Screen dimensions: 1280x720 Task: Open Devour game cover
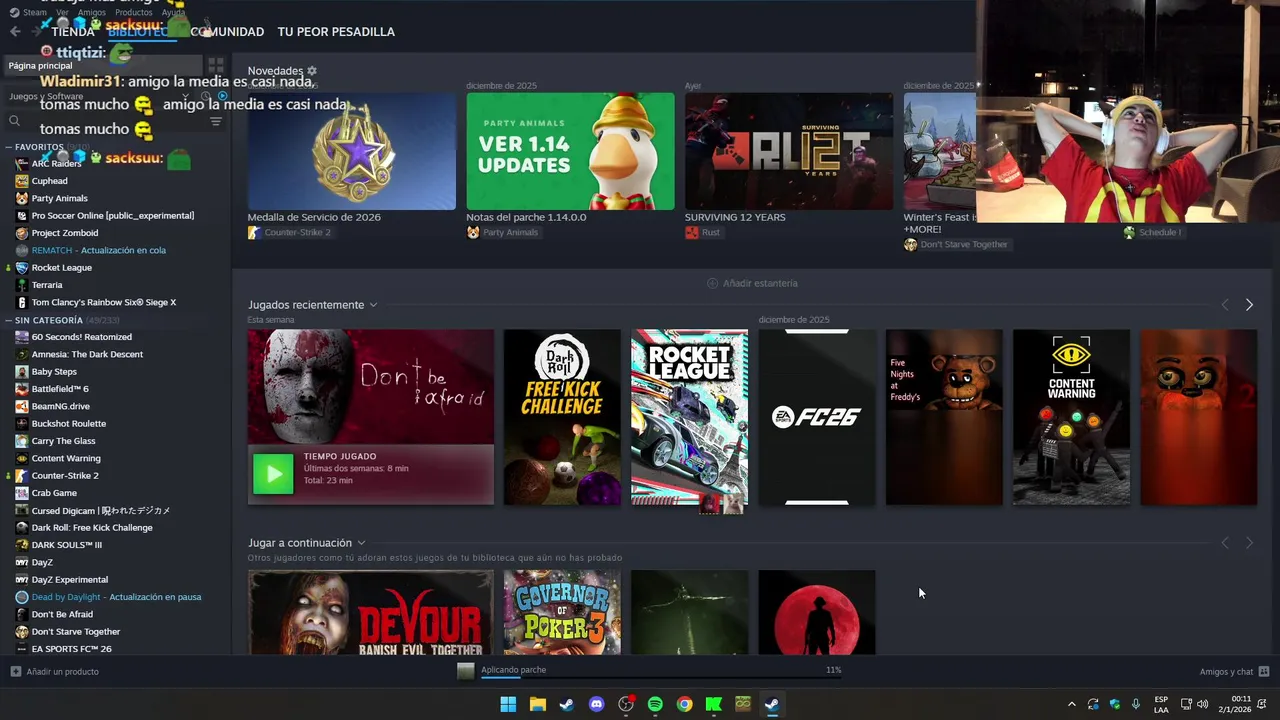(x=371, y=613)
